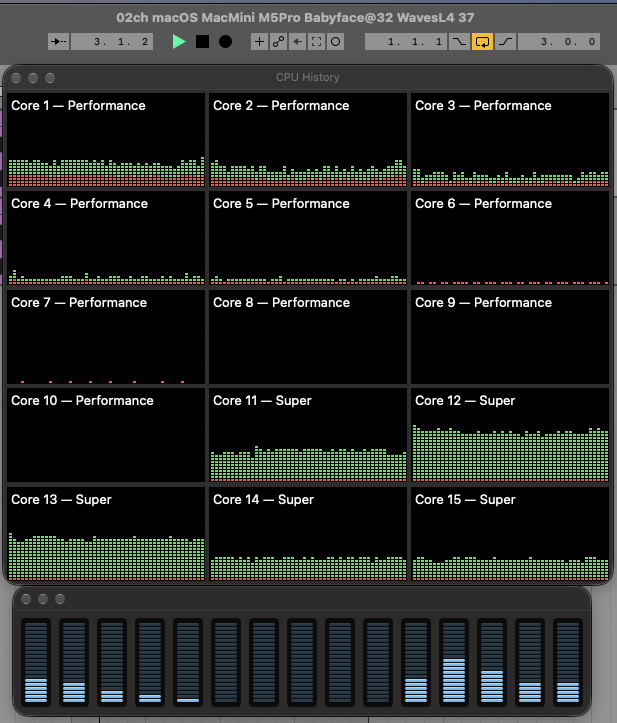Click the arrangement position field 3. 1. 2
The width and height of the screenshot is (617, 723).
click(x=112, y=41)
